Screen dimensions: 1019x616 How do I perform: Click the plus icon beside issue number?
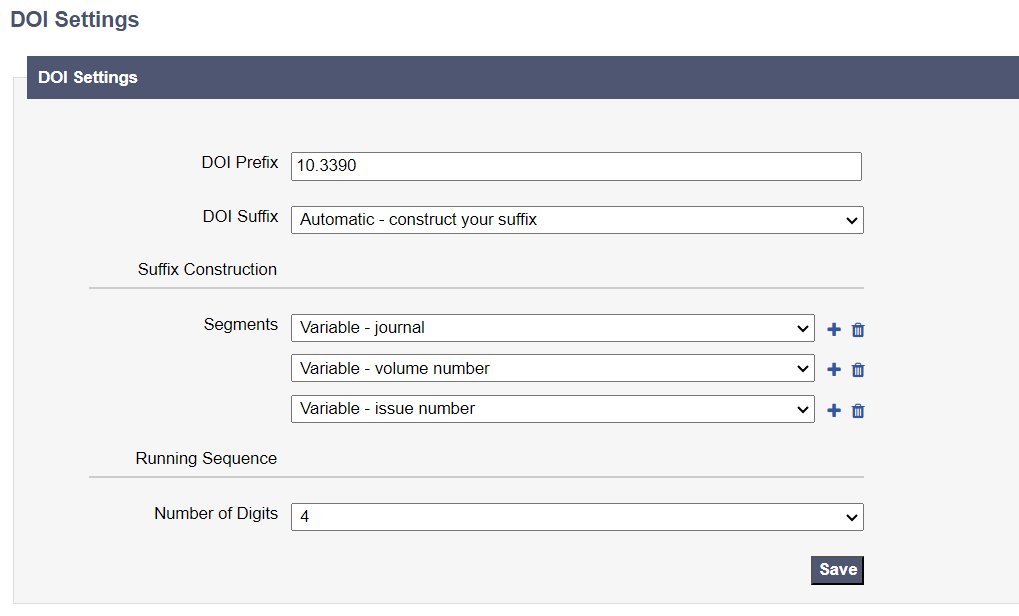click(834, 409)
